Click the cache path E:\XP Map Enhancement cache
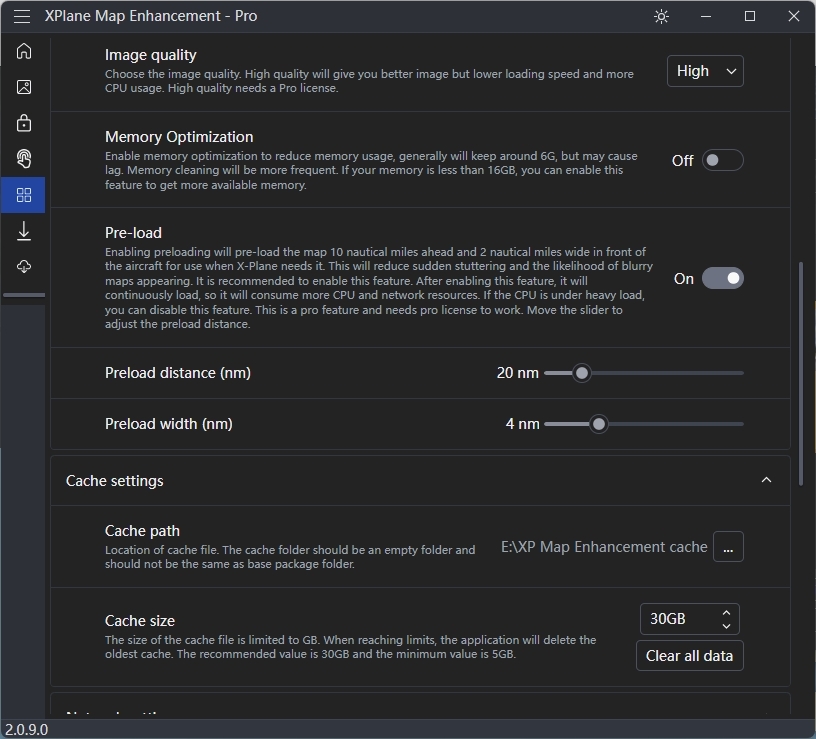 click(x=604, y=546)
